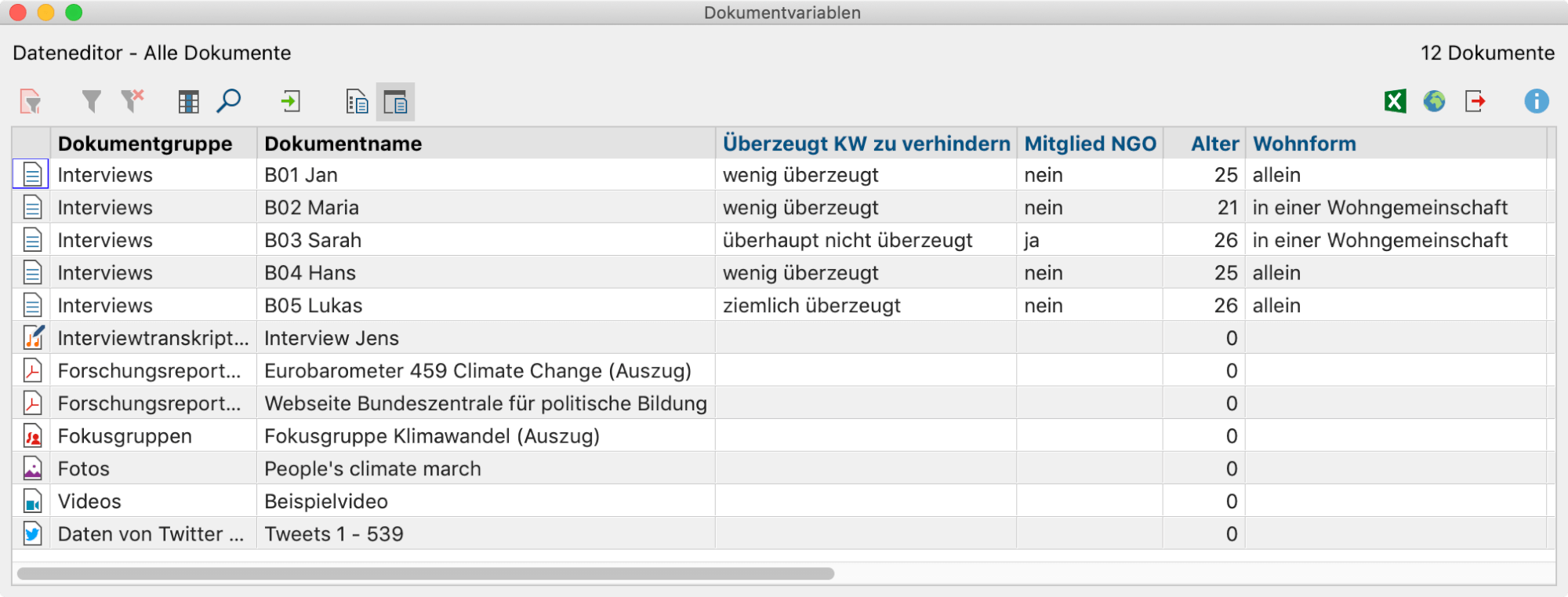The width and height of the screenshot is (1568, 597).
Task: Click the PDF icon for Eurobarometer 459 row
Action: tap(32, 370)
